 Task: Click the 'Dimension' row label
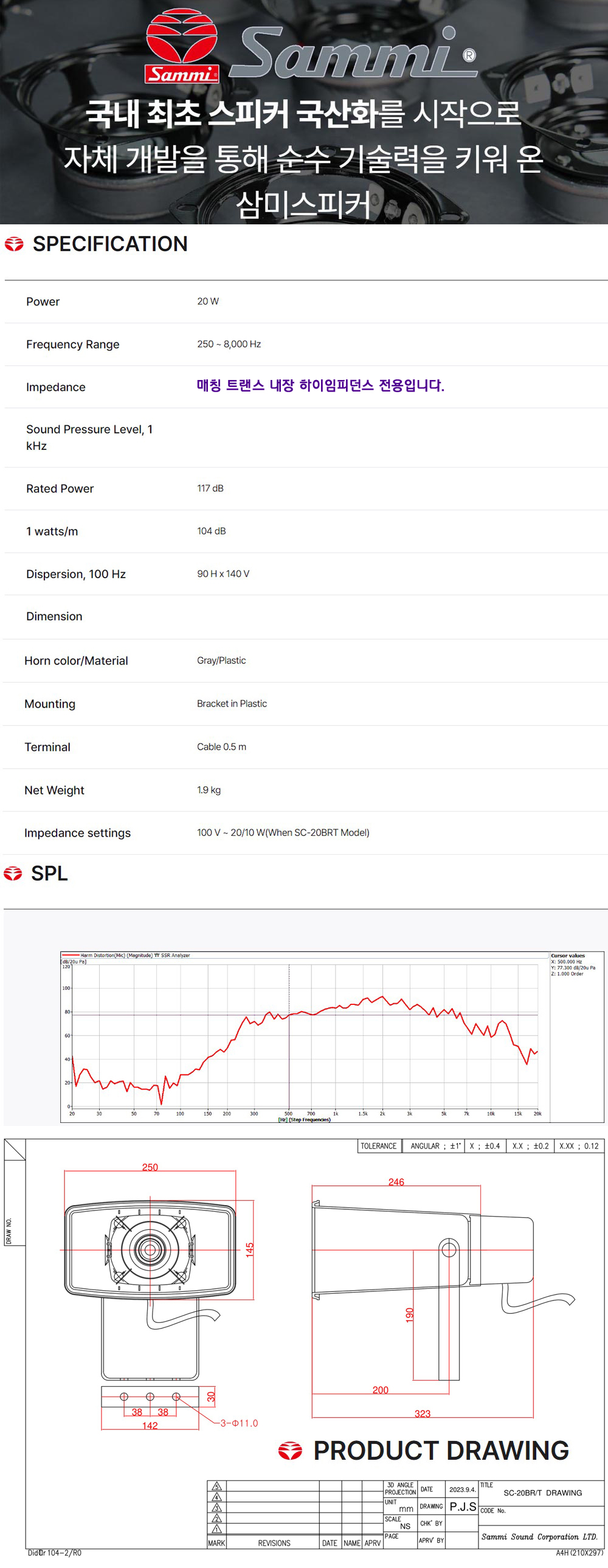coord(54,616)
